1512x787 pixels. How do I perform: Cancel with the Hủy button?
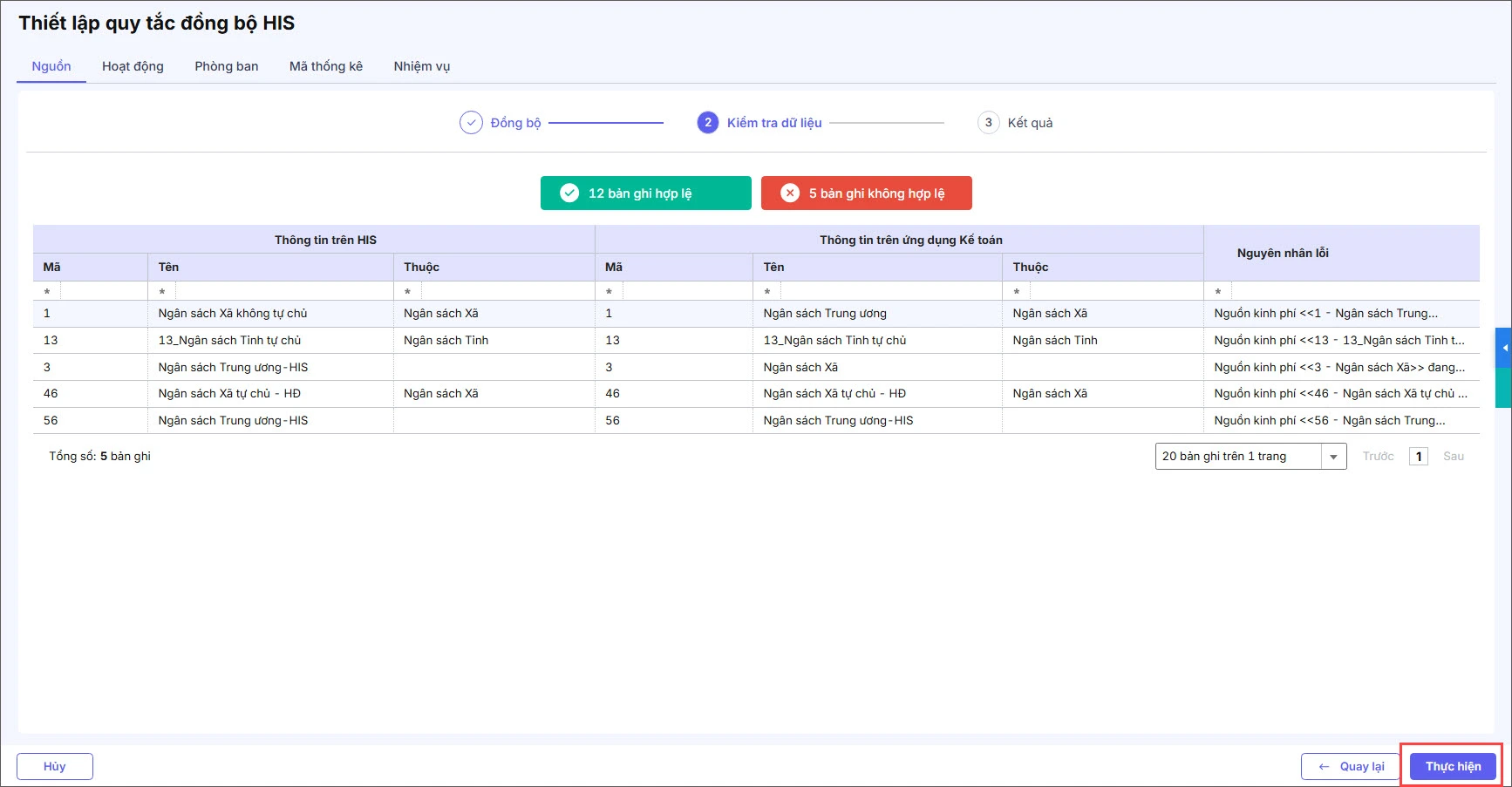pyautogui.click(x=55, y=767)
